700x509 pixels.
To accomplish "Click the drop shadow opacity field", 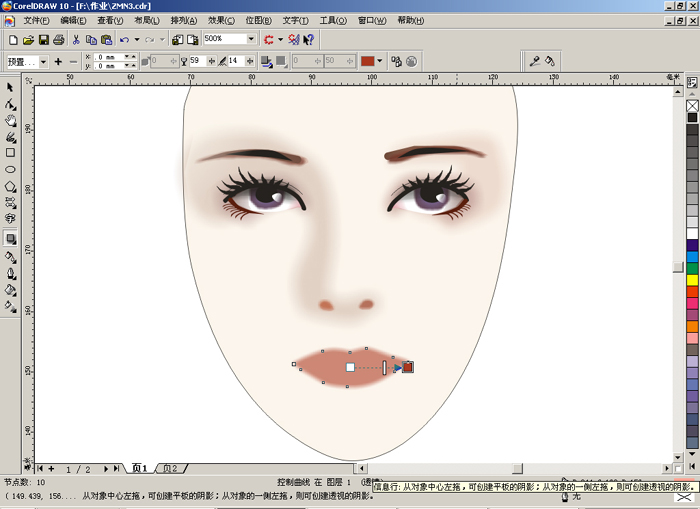I will [x=197, y=61].
